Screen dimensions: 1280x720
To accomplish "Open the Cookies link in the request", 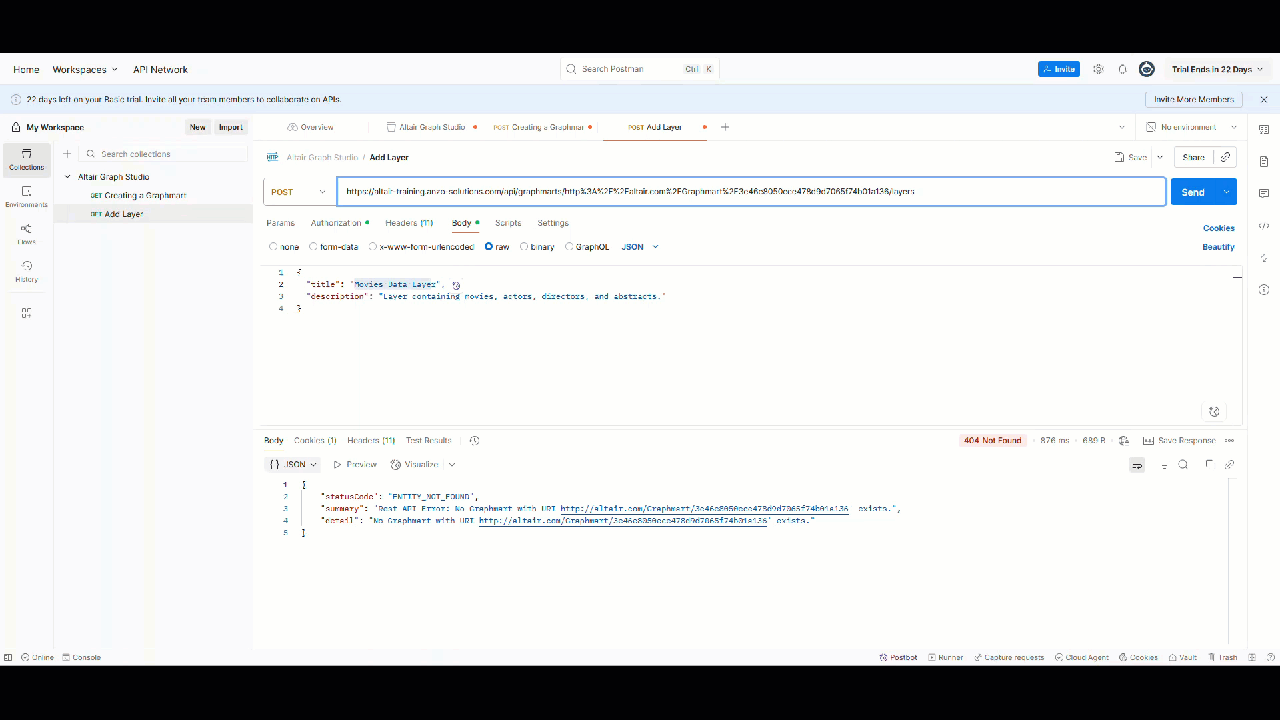I will [x=1219, y=228].
